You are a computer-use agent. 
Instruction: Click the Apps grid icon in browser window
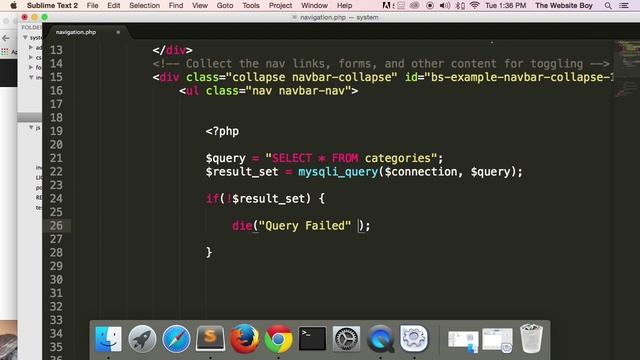pyautogui.click(x=4, y=52)
